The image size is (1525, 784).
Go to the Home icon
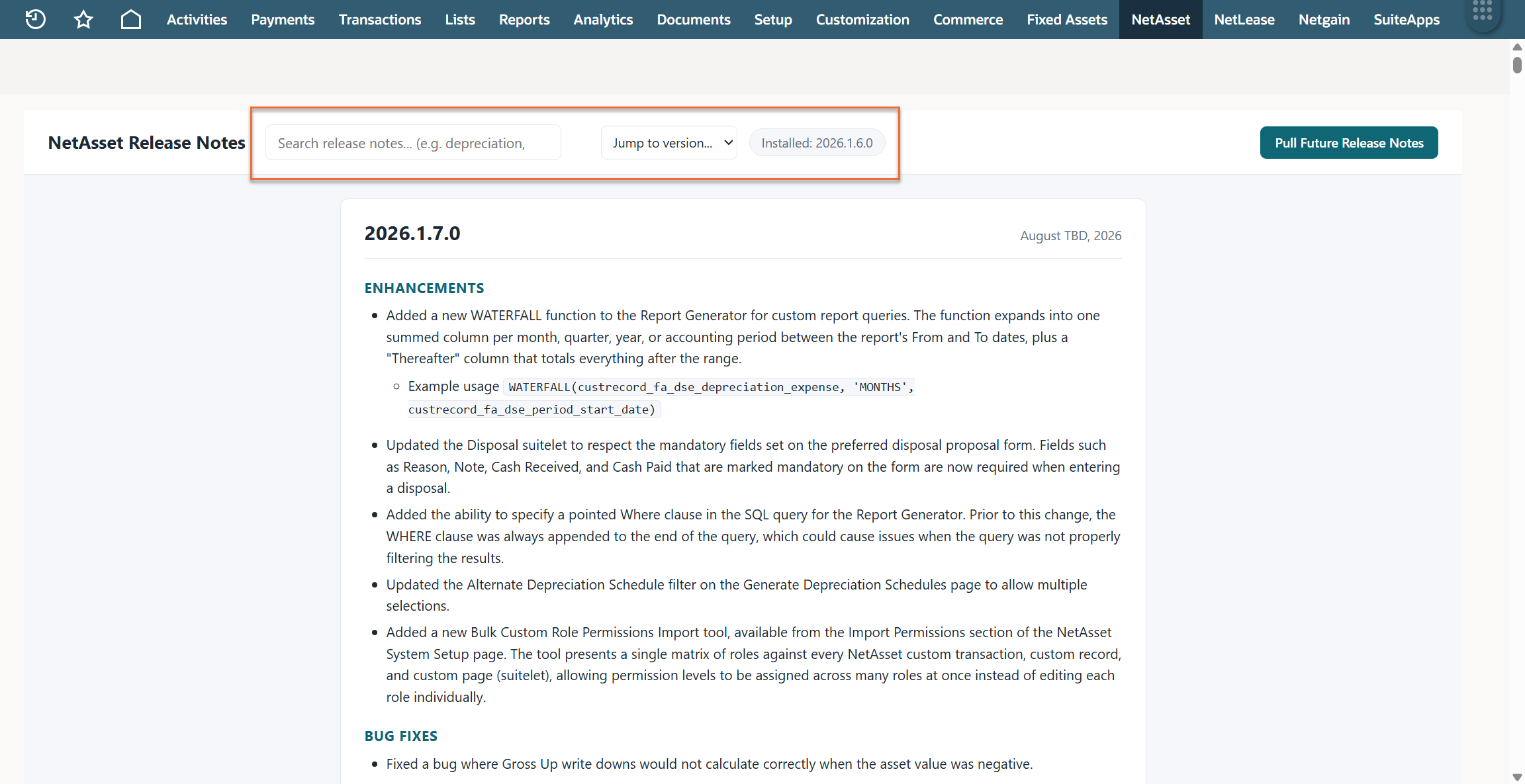(x=131, y=19)
